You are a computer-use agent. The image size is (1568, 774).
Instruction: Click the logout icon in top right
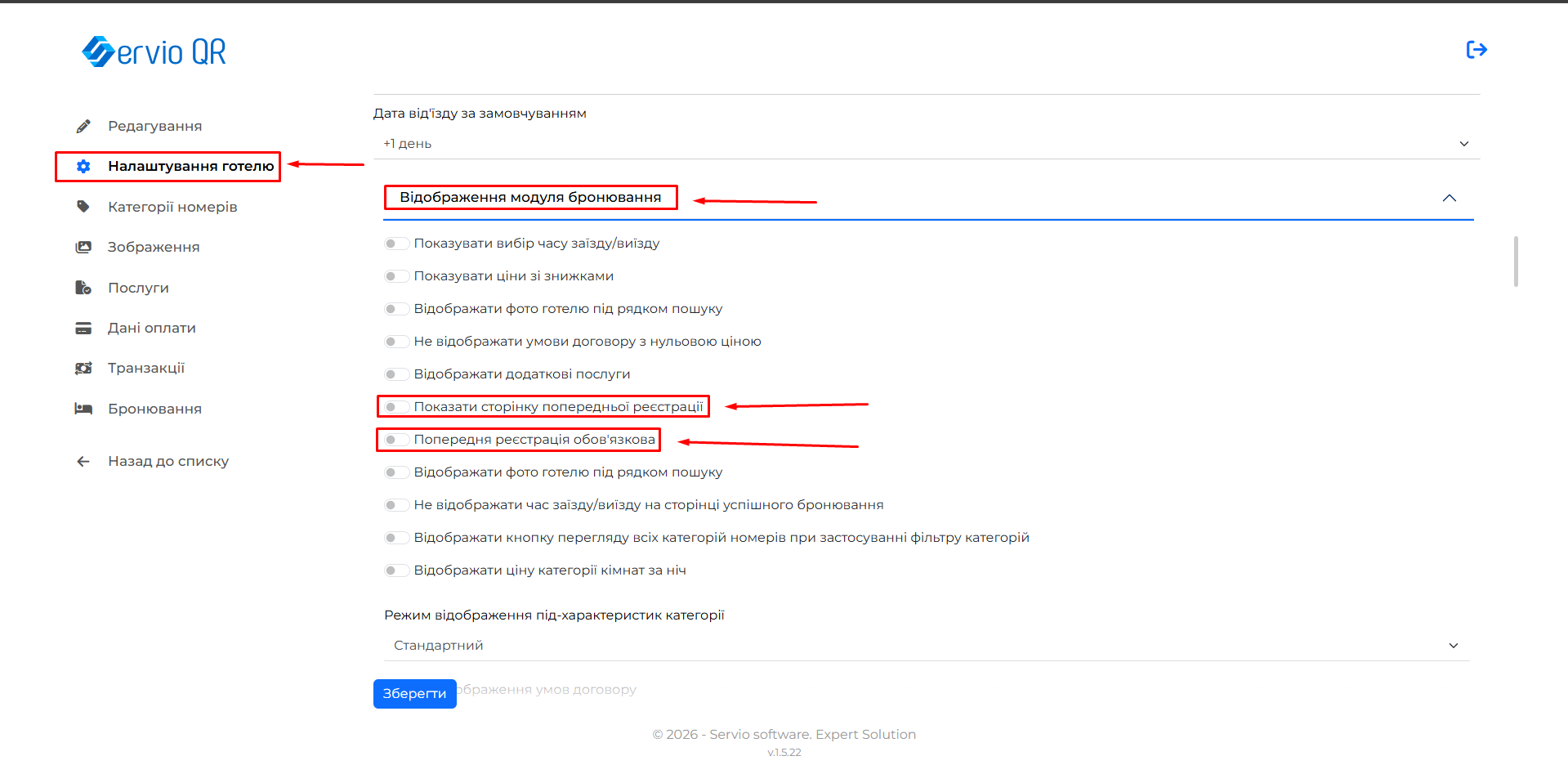pos(1476,50)
